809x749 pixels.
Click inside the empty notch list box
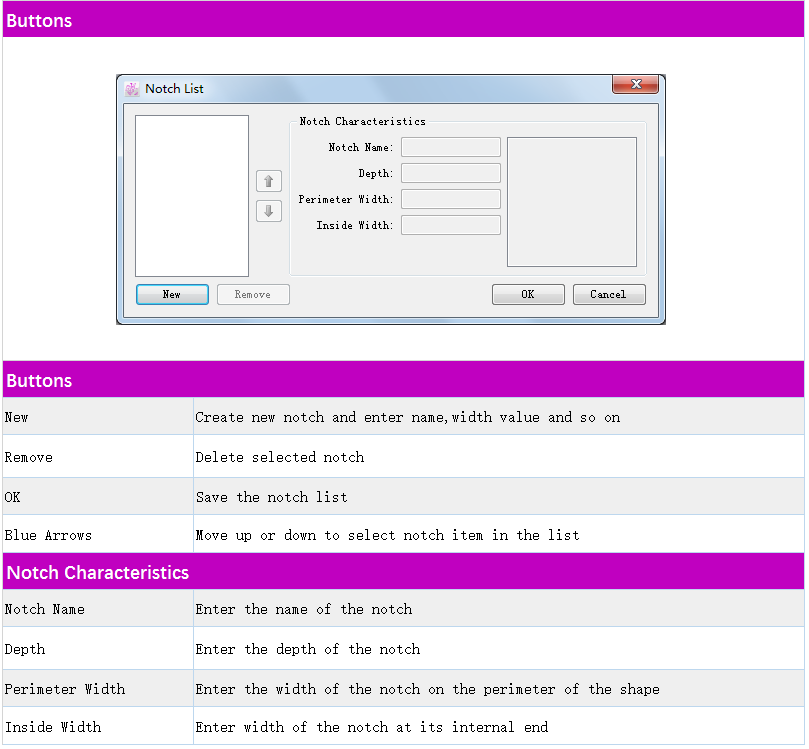(x=192, y=195)
